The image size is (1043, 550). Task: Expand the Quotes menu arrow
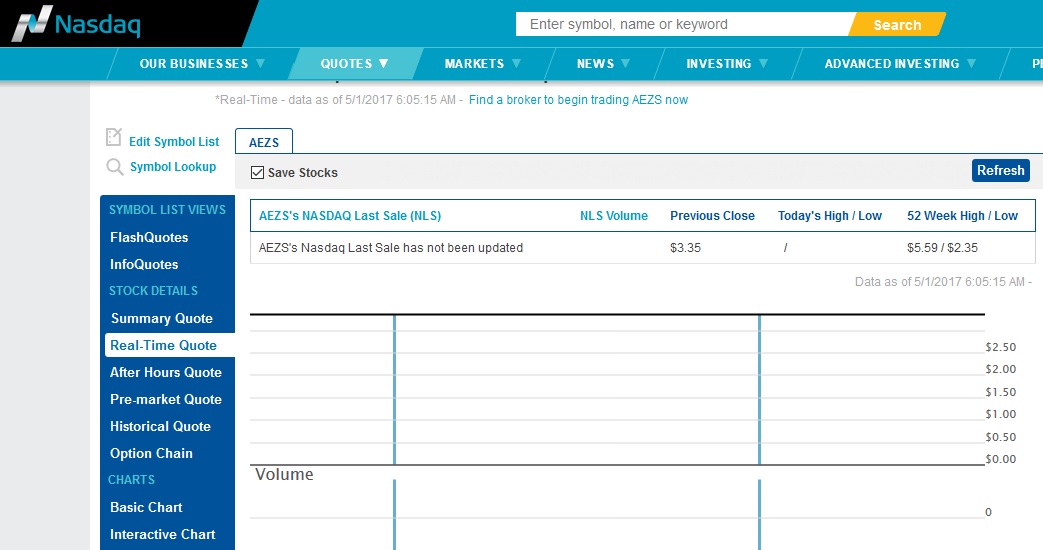[383, 63]
